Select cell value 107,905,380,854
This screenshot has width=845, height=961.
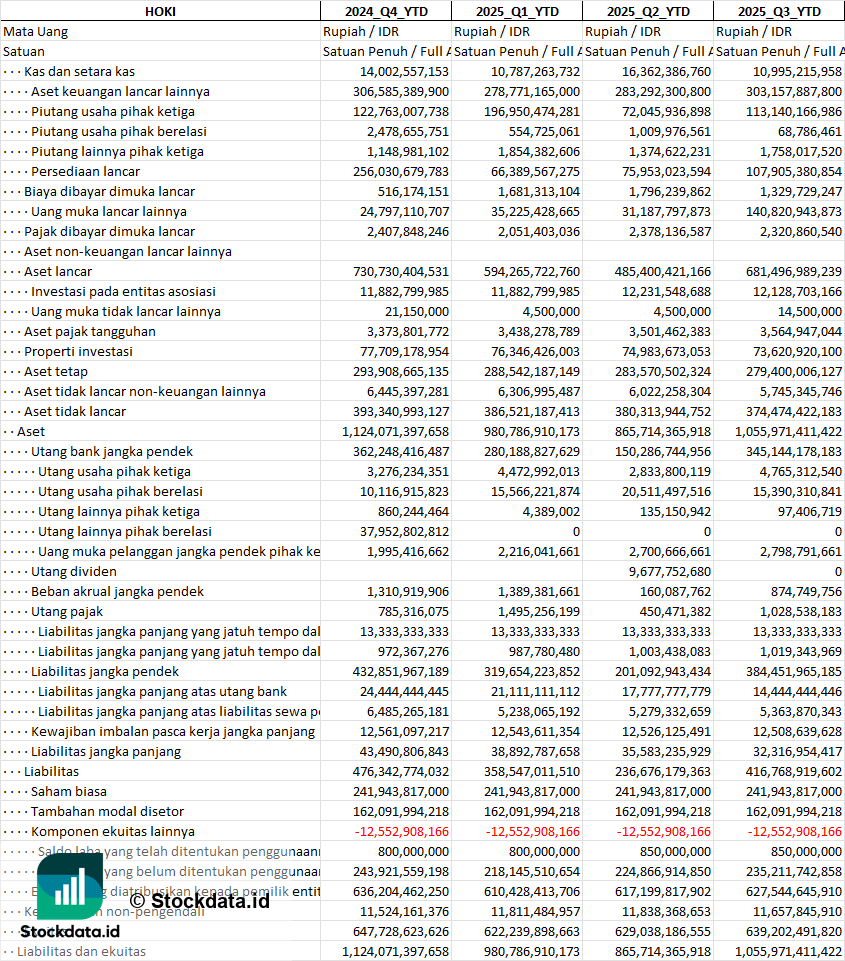click(794, 172)
